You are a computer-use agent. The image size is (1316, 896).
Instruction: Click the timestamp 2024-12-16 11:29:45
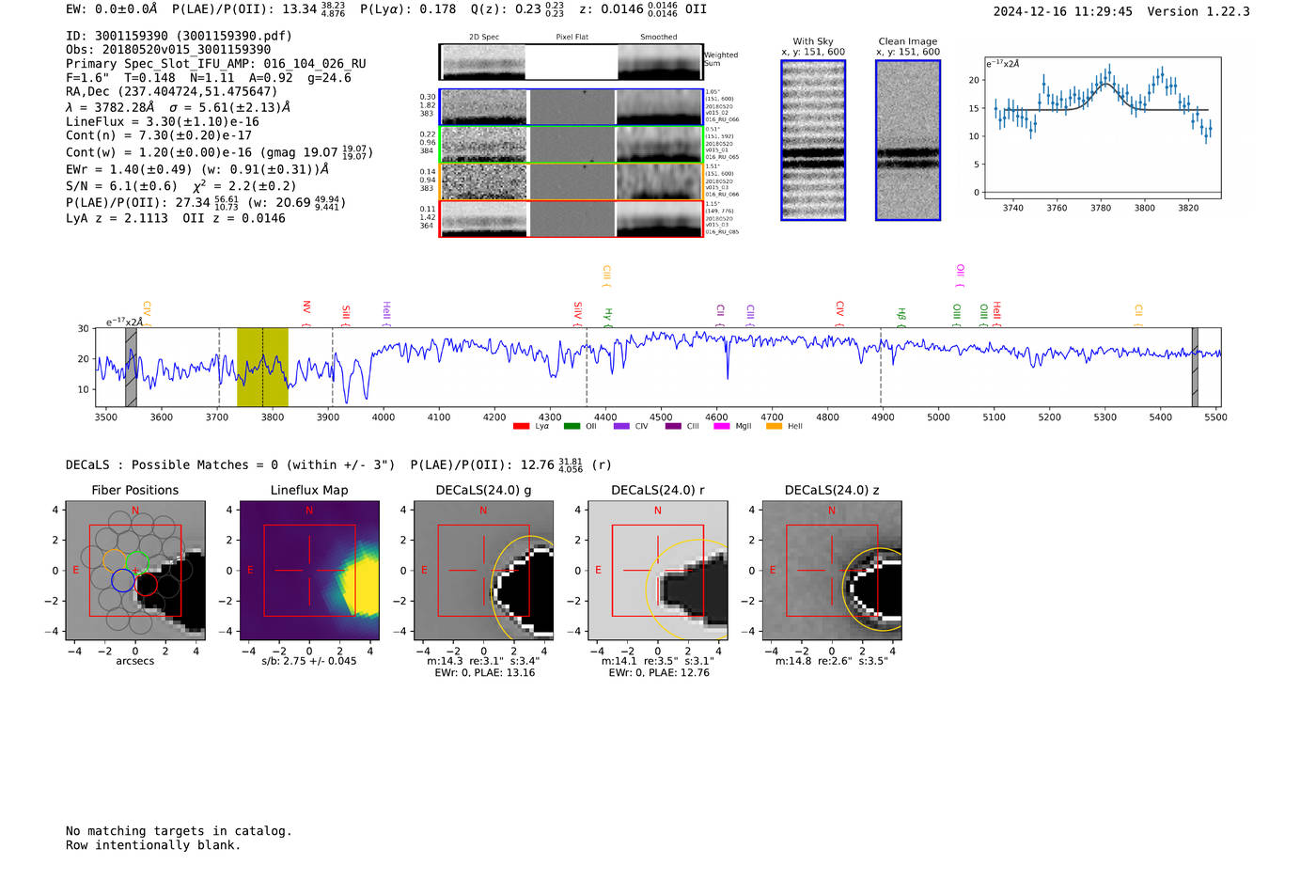coord(1063,12)
